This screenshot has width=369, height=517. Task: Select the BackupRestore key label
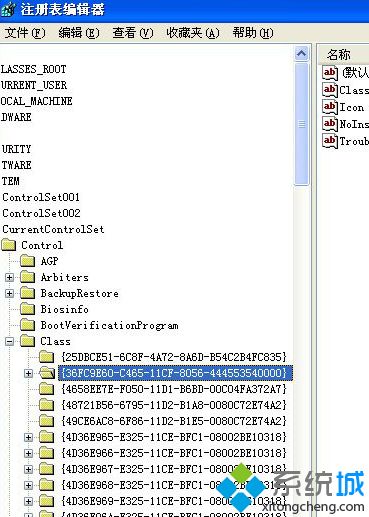click(79, 293)
